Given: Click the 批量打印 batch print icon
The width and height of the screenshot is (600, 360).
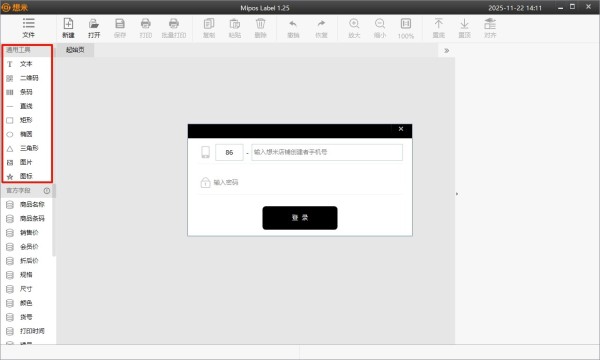Looking at the screenshot, I should [174, 24].
